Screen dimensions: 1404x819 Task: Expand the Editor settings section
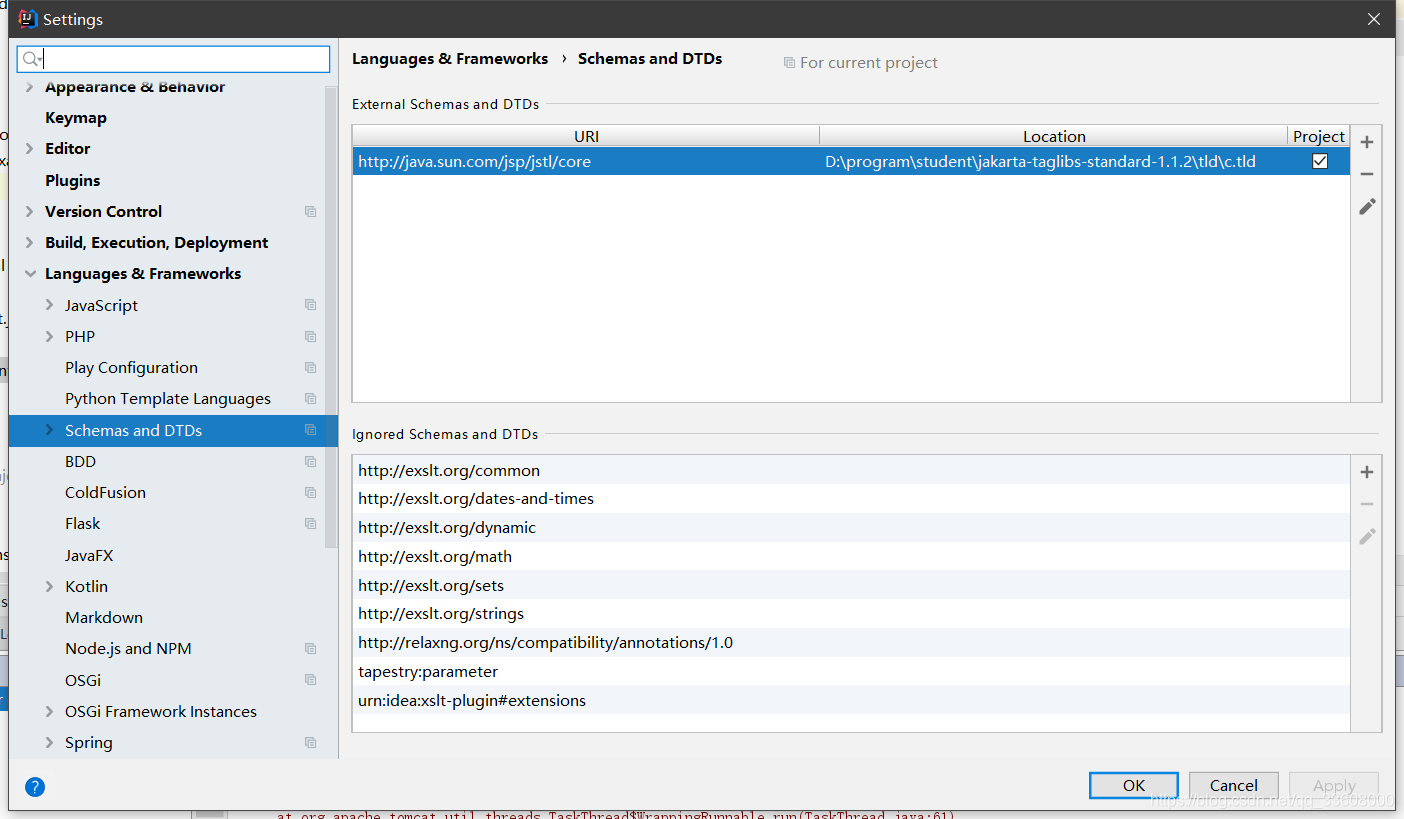[29, 148]
